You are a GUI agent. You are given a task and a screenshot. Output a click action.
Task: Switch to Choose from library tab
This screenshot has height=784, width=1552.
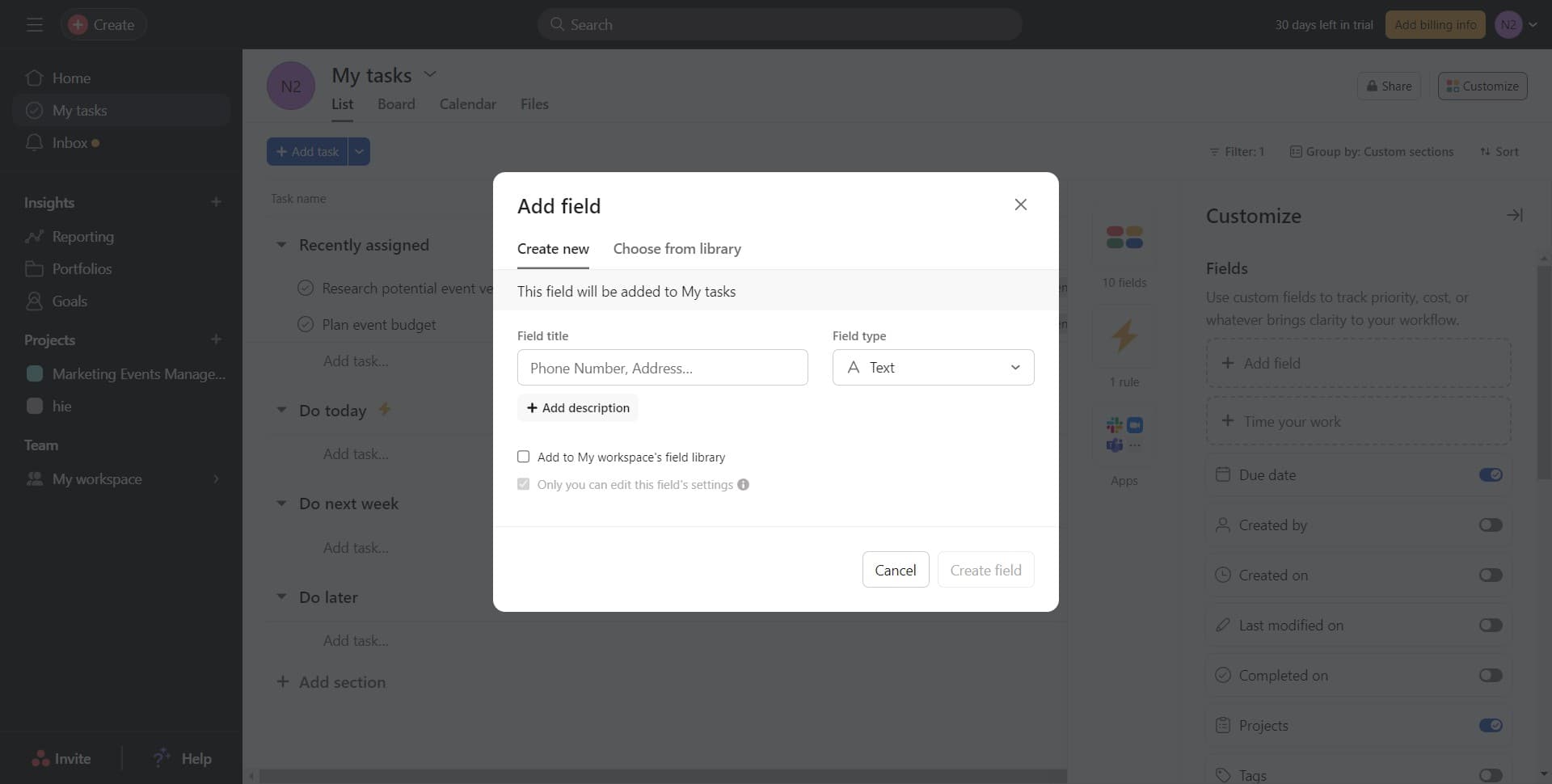point(677,249)
